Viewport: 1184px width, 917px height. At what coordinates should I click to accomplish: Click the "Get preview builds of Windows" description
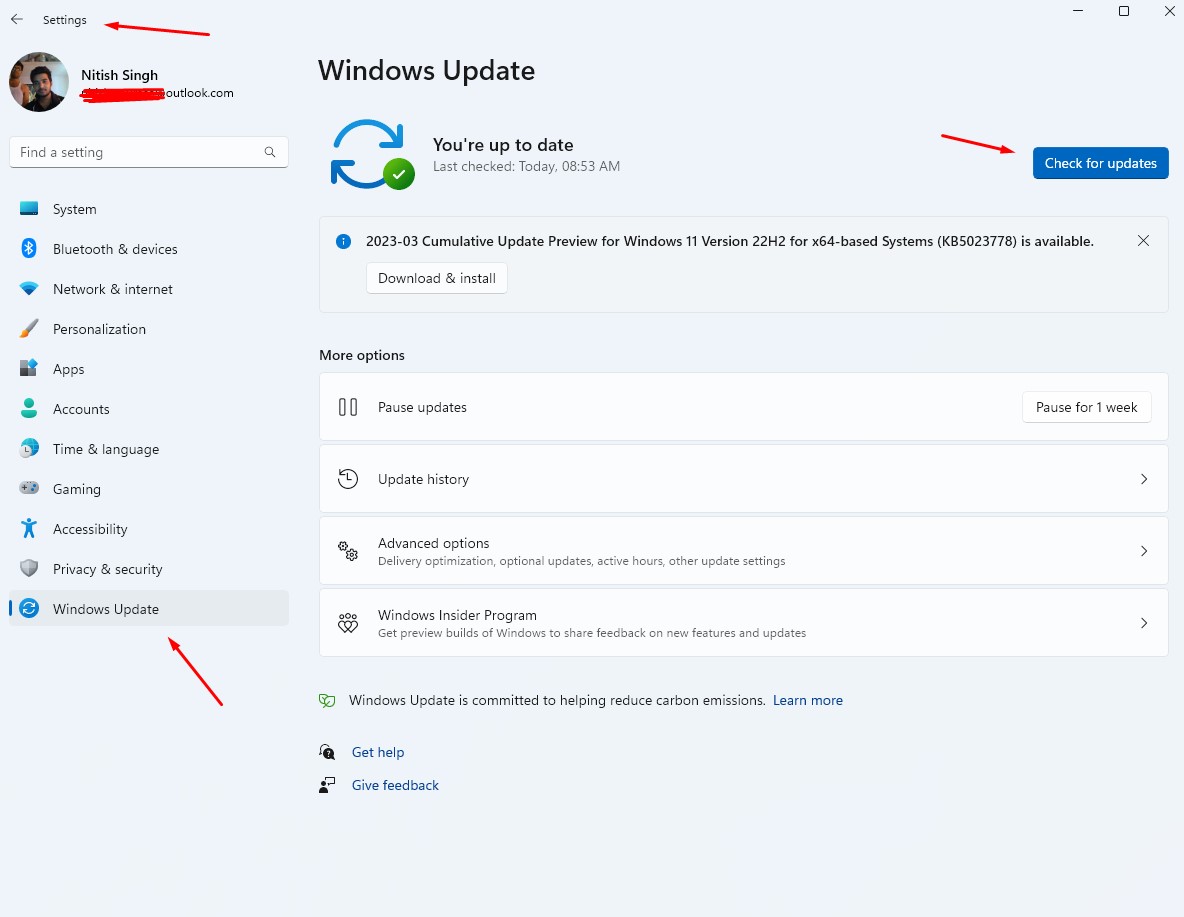(592, 633)
